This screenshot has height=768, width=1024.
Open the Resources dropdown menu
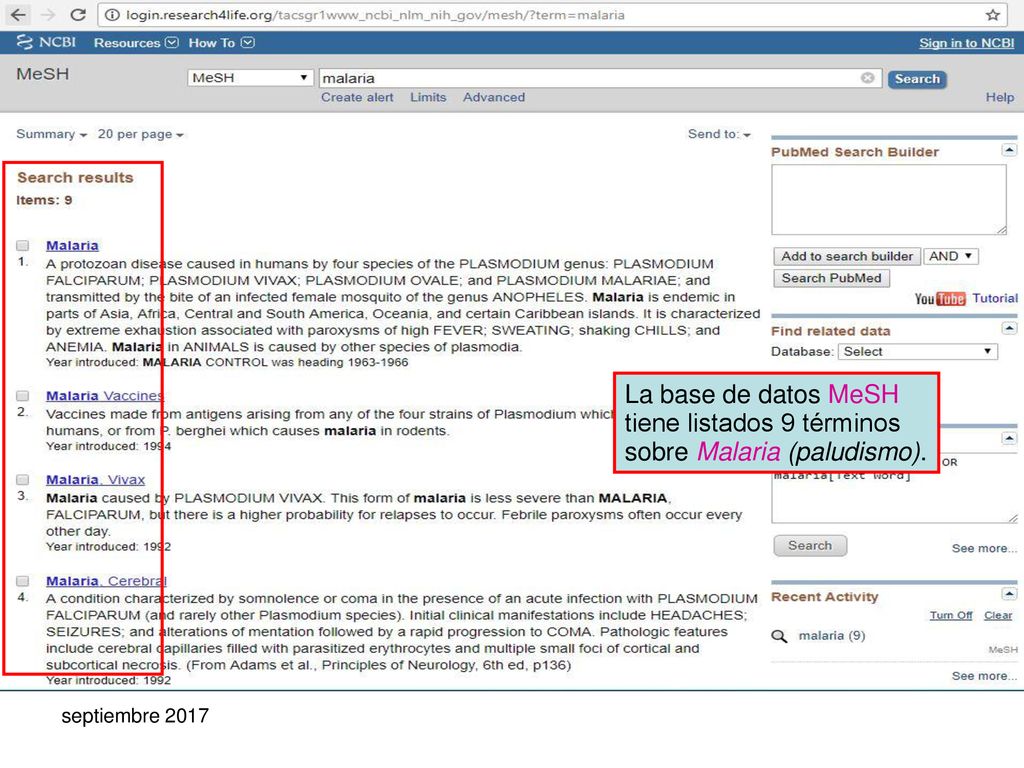pyautogui.click(x=136, y=42)
